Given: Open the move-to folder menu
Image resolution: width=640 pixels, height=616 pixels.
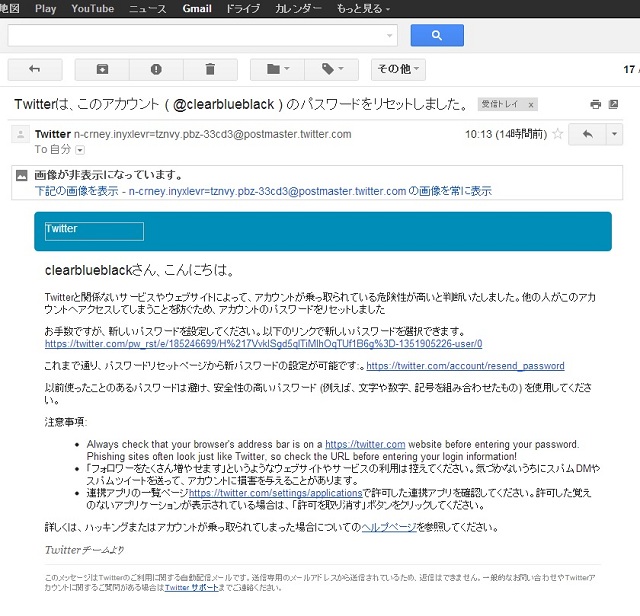Looking at the screenshot, I should (278, 69).
